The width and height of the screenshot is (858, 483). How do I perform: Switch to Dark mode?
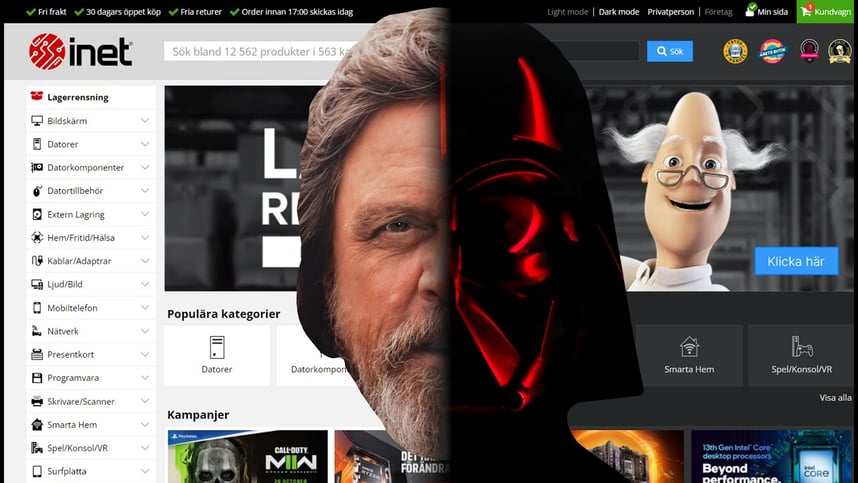pos(619,11)
